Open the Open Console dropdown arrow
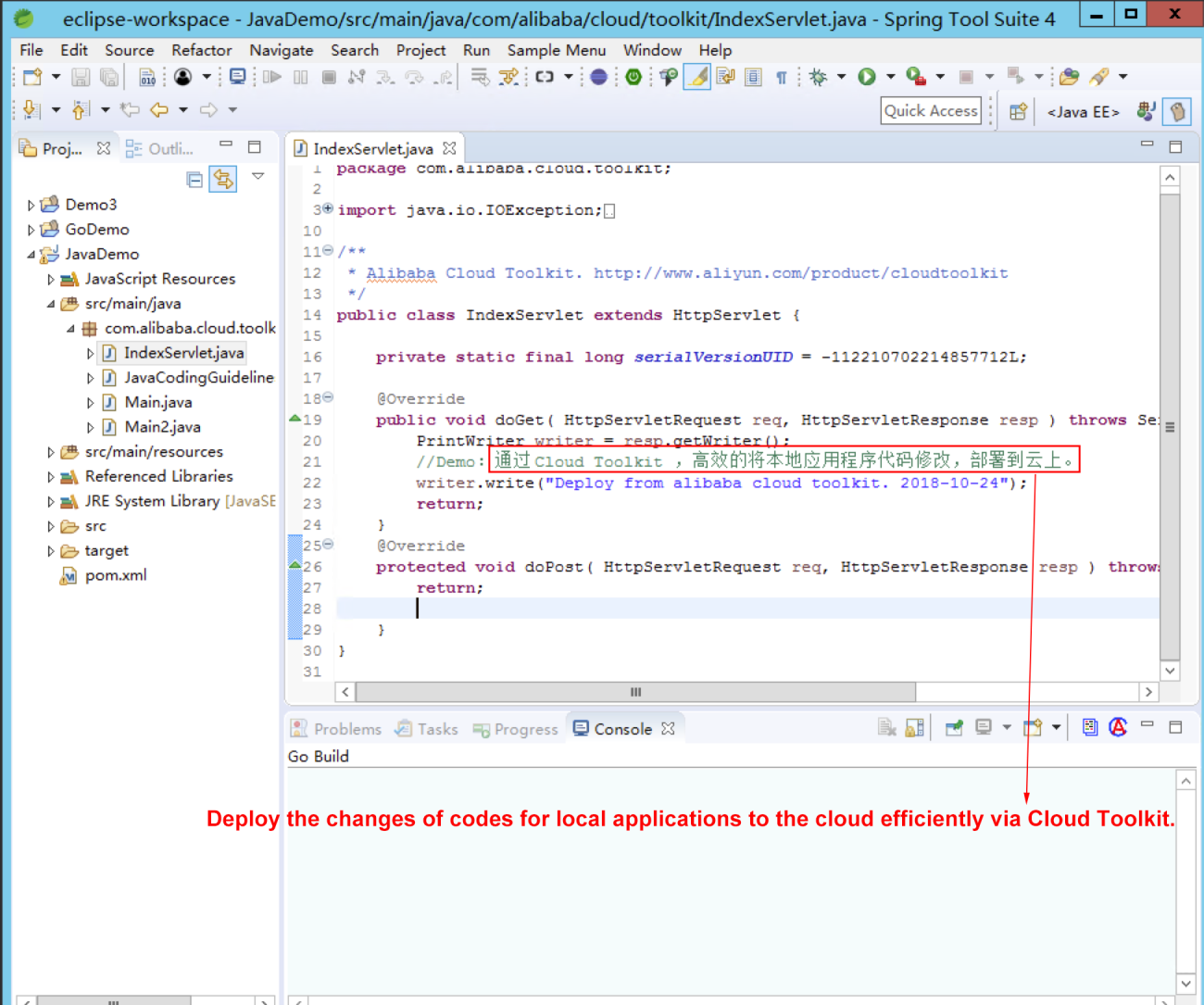Image resolution: width=1204 pixels, height=1005 pixels. tap(1056, 728)
